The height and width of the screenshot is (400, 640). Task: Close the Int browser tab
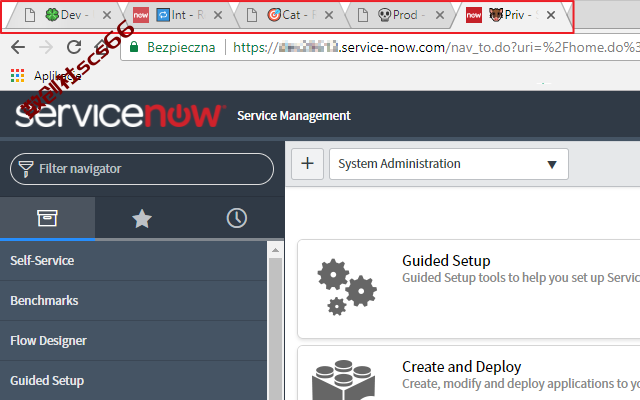pyautogui.click(x=218, y=16)
